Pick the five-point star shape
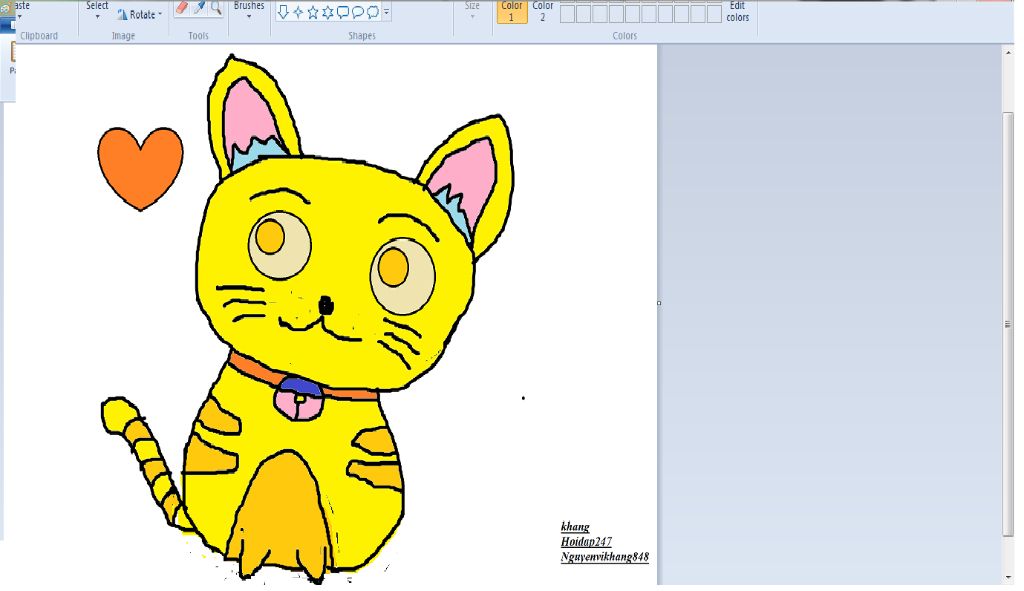 click(x=313, y=12)
